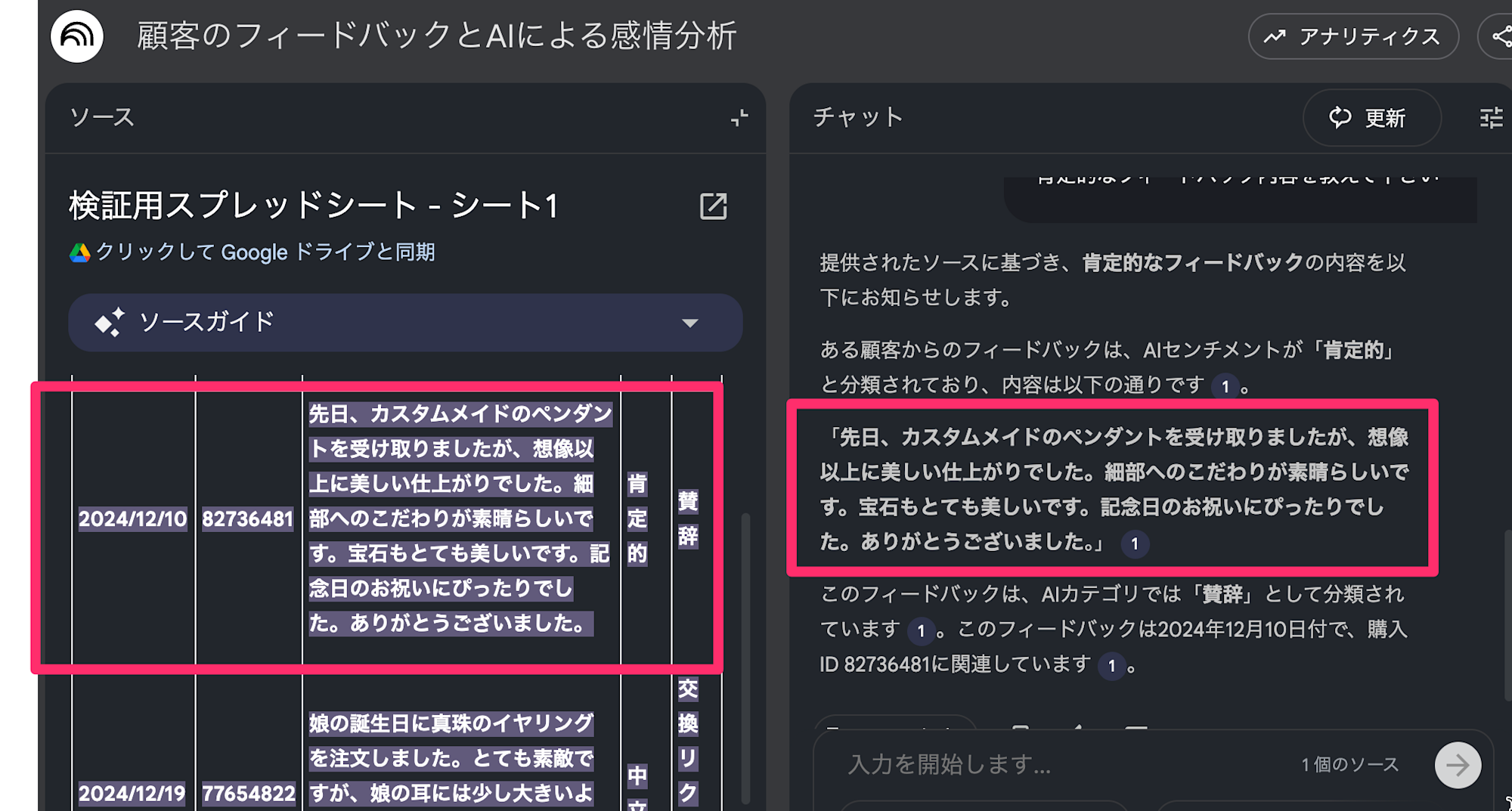Click citation badge 1 after the quoted feedback

pyautogui.click(x=1133, y=543)
